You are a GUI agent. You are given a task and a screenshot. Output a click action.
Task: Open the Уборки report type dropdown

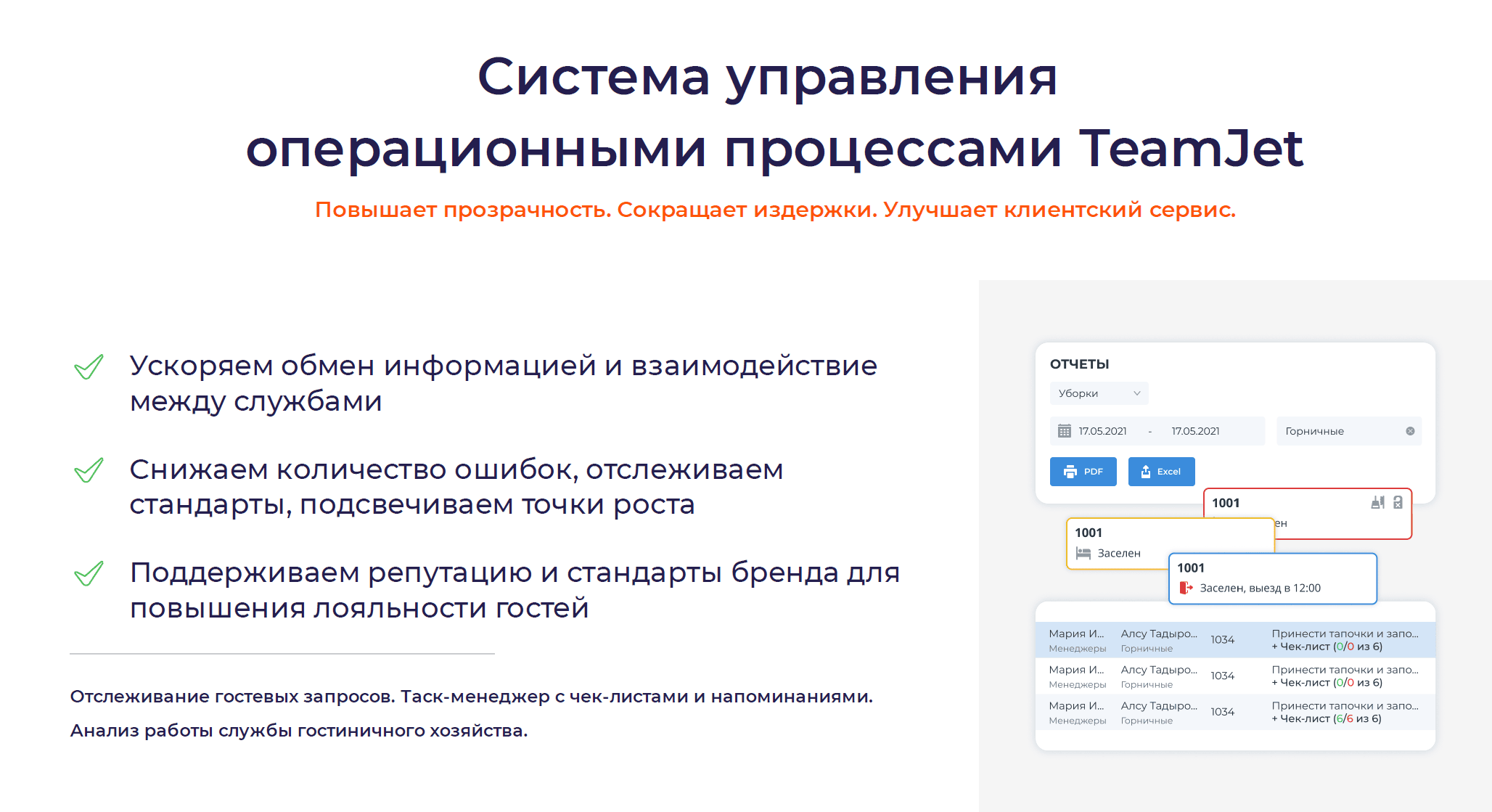(x=1099, y=393)
